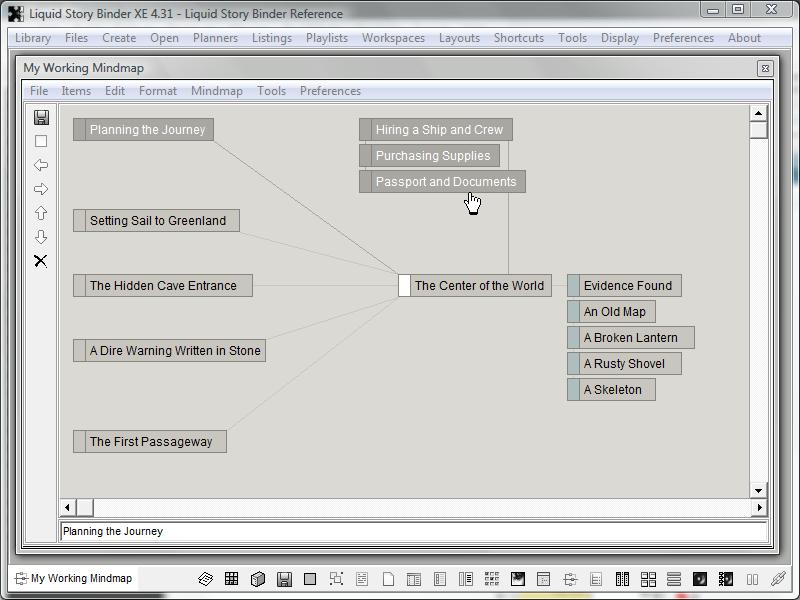Open the Planners menu in main menu bar
800x600 pixels.
tap(215, 38)
